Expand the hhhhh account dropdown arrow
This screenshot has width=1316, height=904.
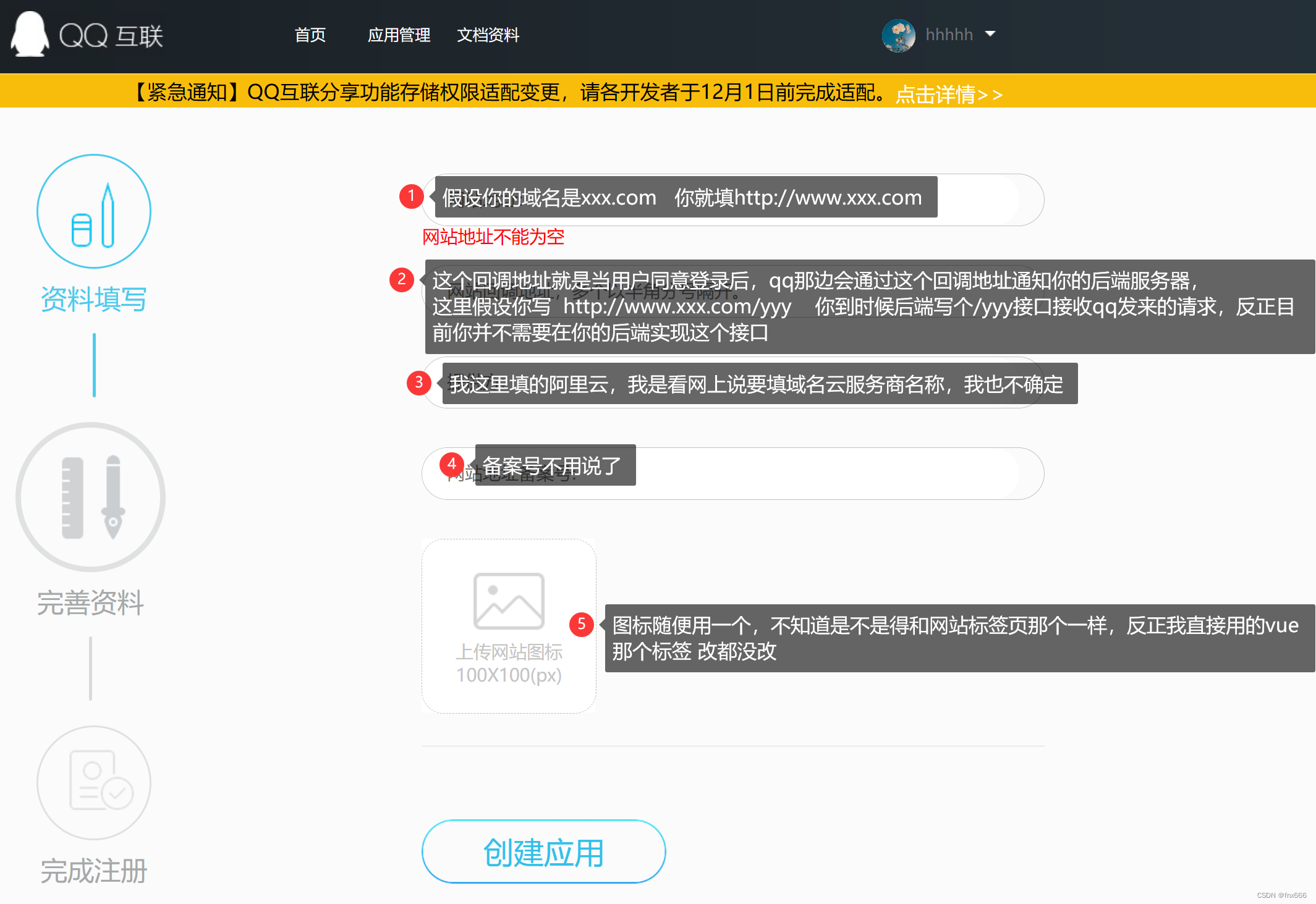point(990,34)
